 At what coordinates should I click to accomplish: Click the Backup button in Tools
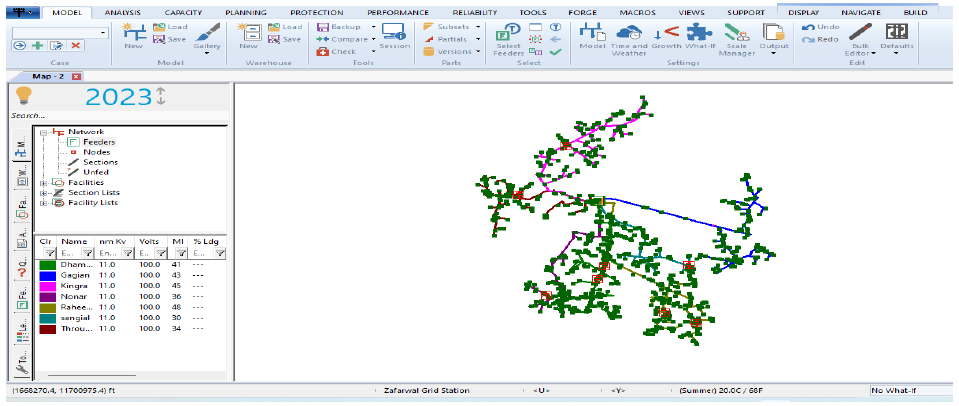point(343,26)
